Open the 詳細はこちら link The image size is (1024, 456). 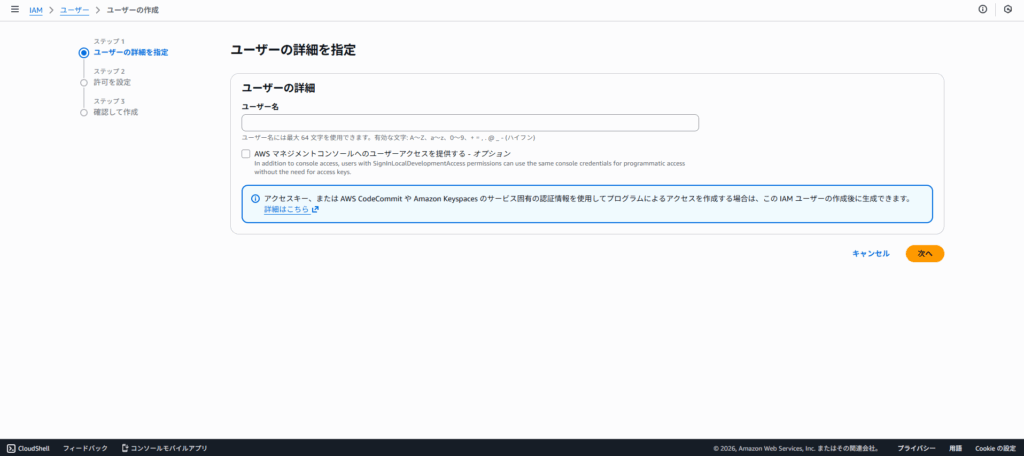coord(286,210)
